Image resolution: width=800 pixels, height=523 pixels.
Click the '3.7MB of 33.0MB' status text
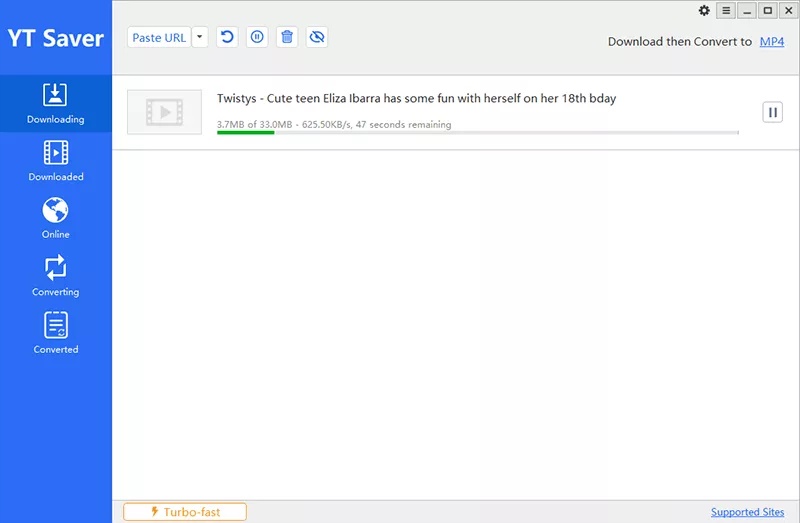(x=255, y=124)
